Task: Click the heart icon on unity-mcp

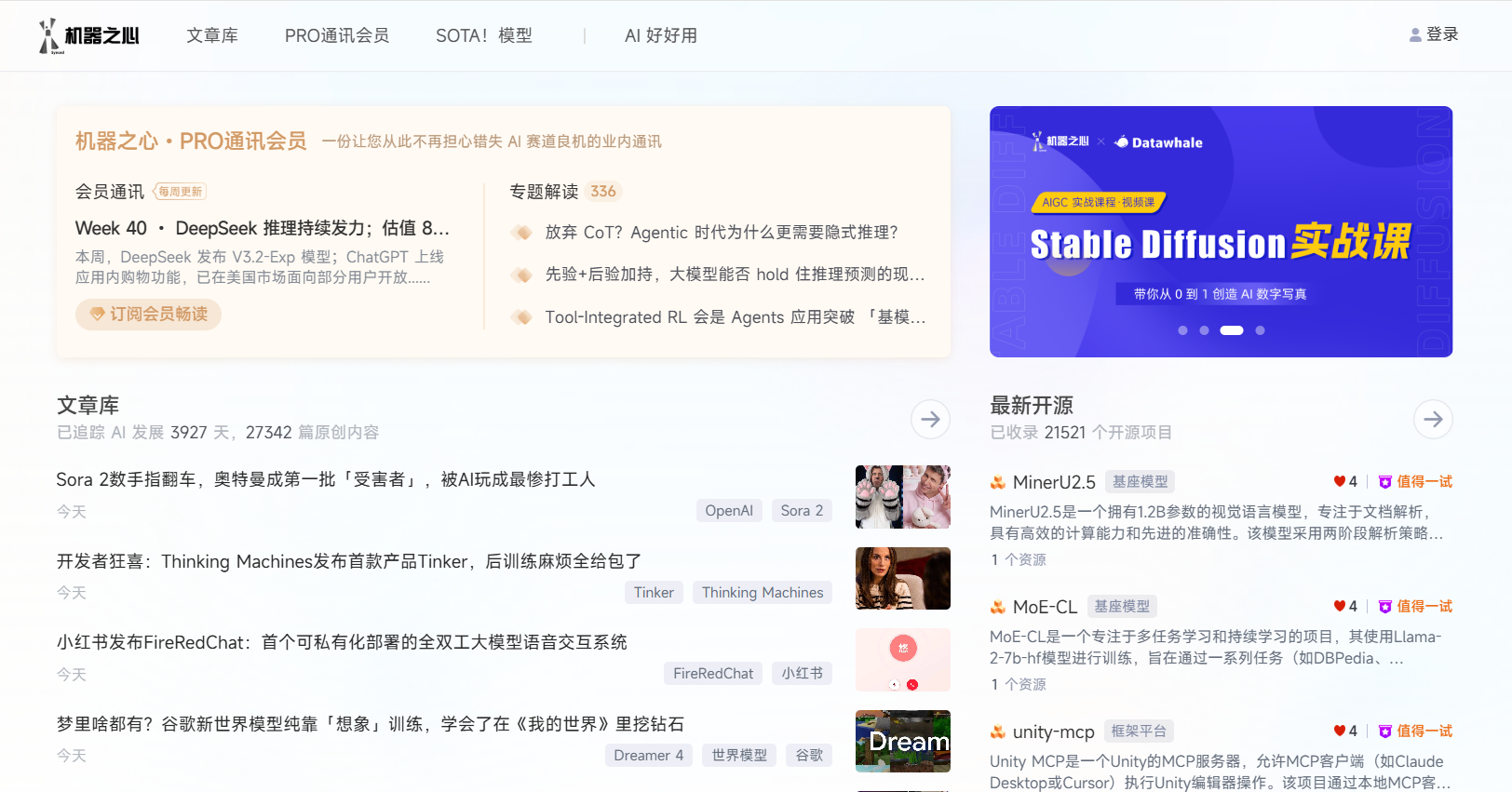Action: (x=1339, y=731)
